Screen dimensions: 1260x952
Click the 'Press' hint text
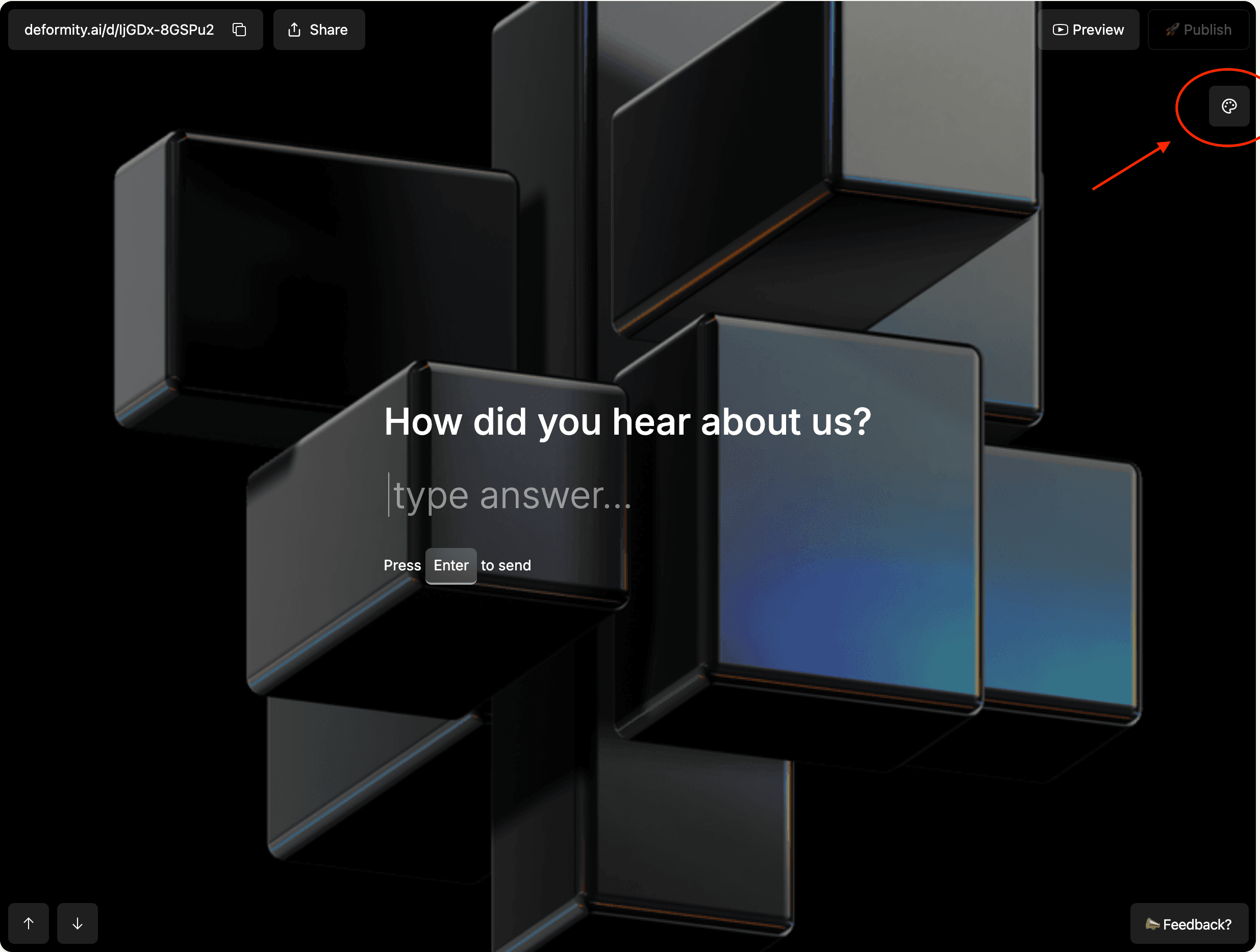(x=402, y=565)
